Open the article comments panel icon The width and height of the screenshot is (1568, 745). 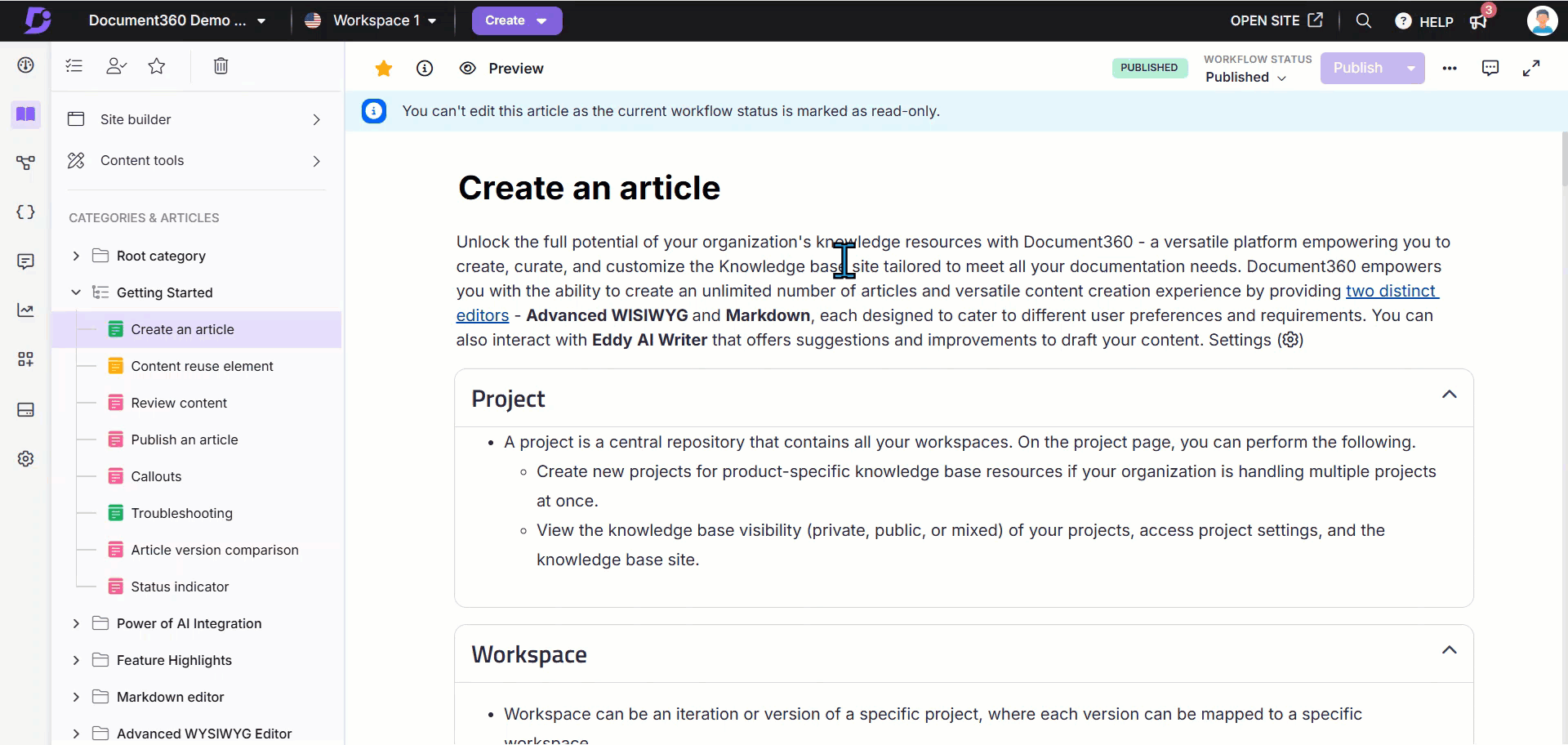[x=1490, y=68]
